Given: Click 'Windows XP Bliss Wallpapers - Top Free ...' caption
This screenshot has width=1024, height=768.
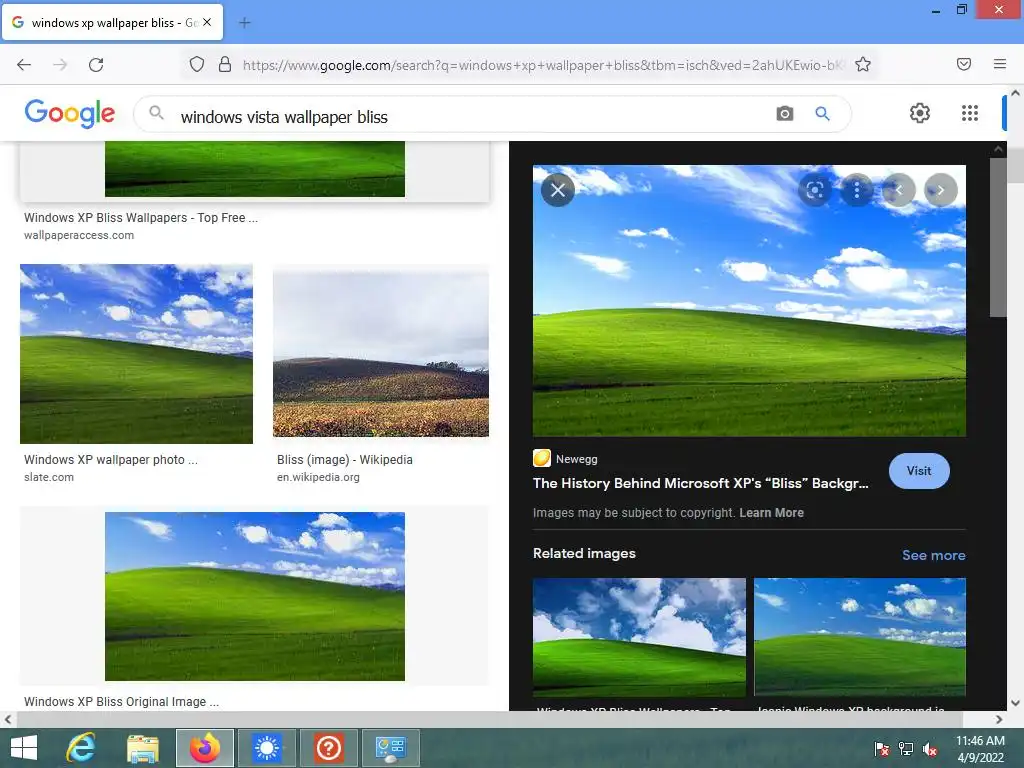Looking at the screenshot, I should click(x=141, y=217).
